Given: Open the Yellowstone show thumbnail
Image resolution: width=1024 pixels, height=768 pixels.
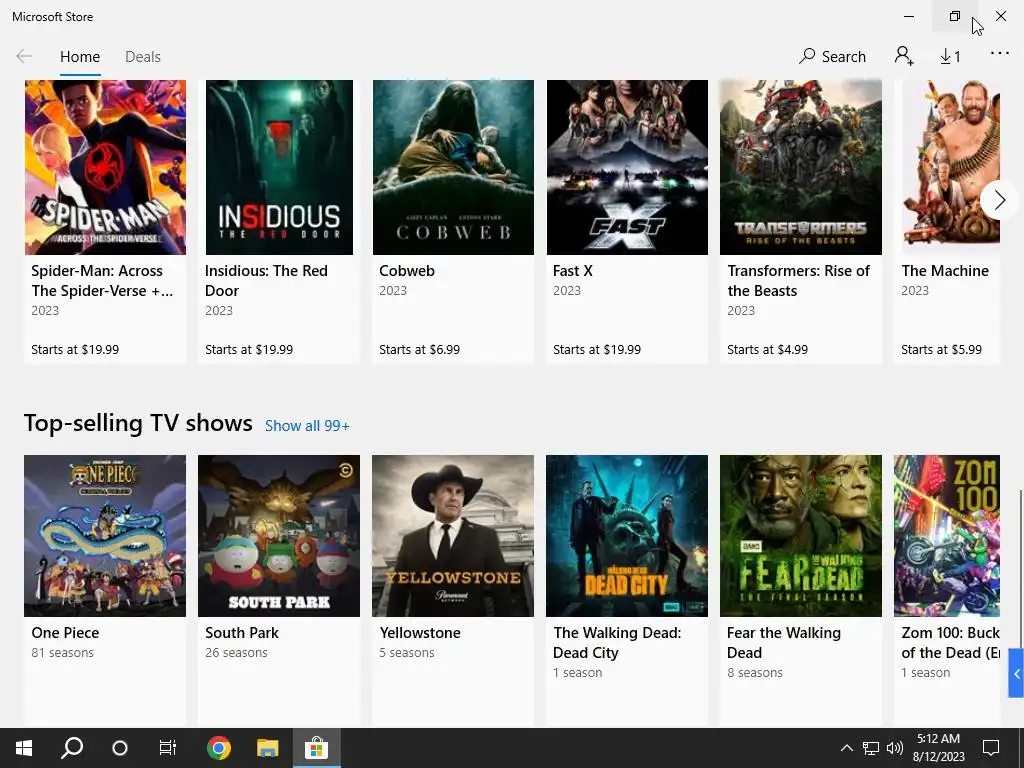Looking at the screenshot, I should point(453,536).
